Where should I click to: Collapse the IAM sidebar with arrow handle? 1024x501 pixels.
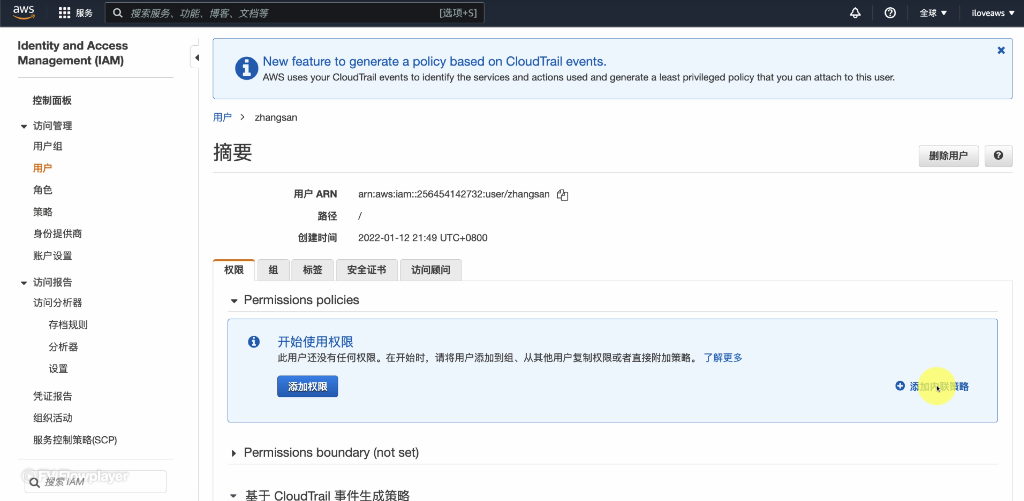tap(196, 57)
